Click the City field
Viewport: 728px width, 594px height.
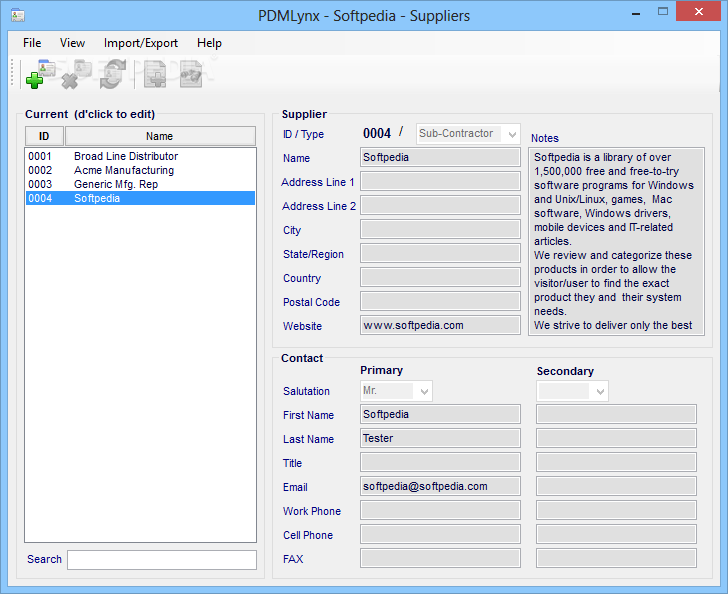pos(440,229)
